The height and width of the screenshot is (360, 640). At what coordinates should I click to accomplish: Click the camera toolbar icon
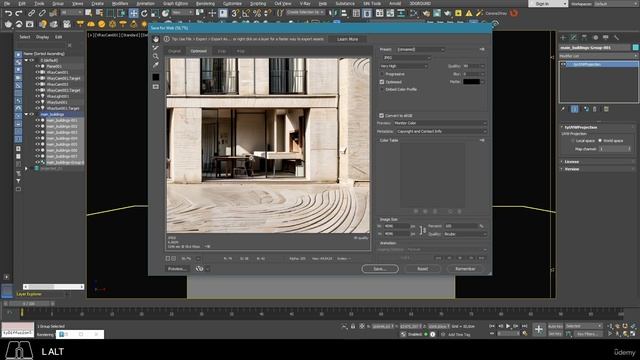click(x=67, y=24)
